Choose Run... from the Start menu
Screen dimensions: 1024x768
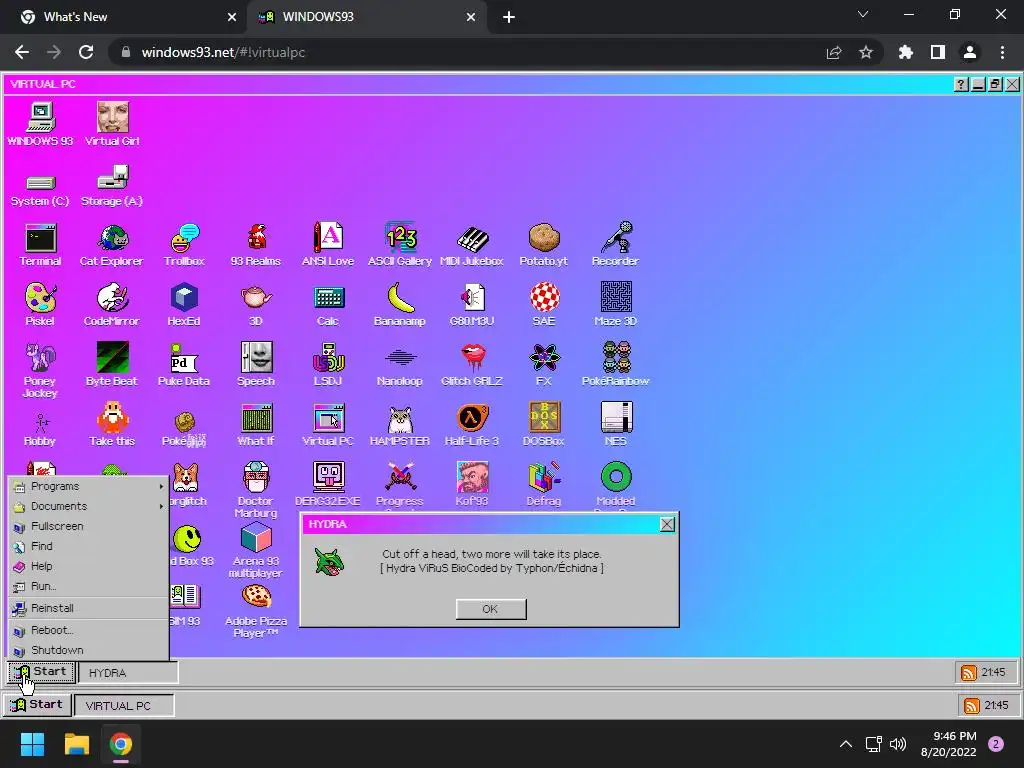click(88, 586)
